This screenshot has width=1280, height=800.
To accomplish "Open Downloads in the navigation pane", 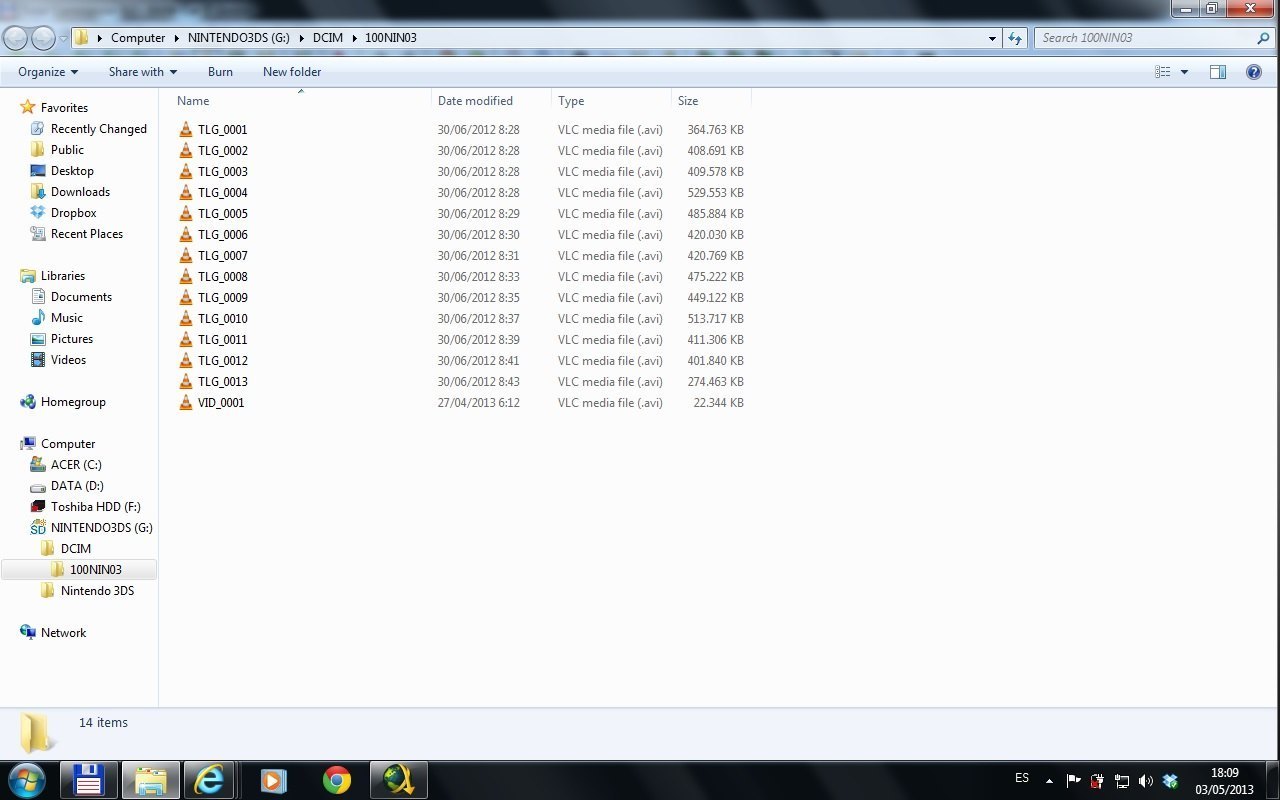I will pos(80,192).
